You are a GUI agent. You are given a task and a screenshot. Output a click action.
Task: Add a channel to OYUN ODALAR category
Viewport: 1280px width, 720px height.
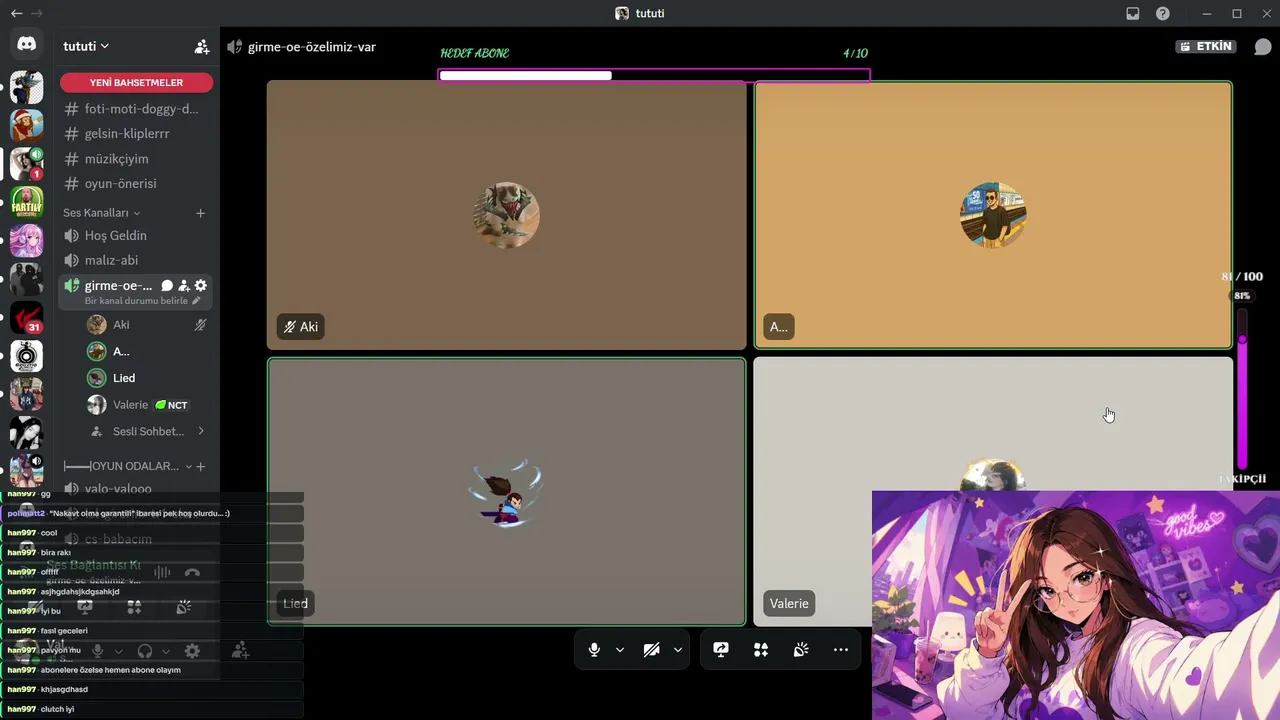coord(200,466)
